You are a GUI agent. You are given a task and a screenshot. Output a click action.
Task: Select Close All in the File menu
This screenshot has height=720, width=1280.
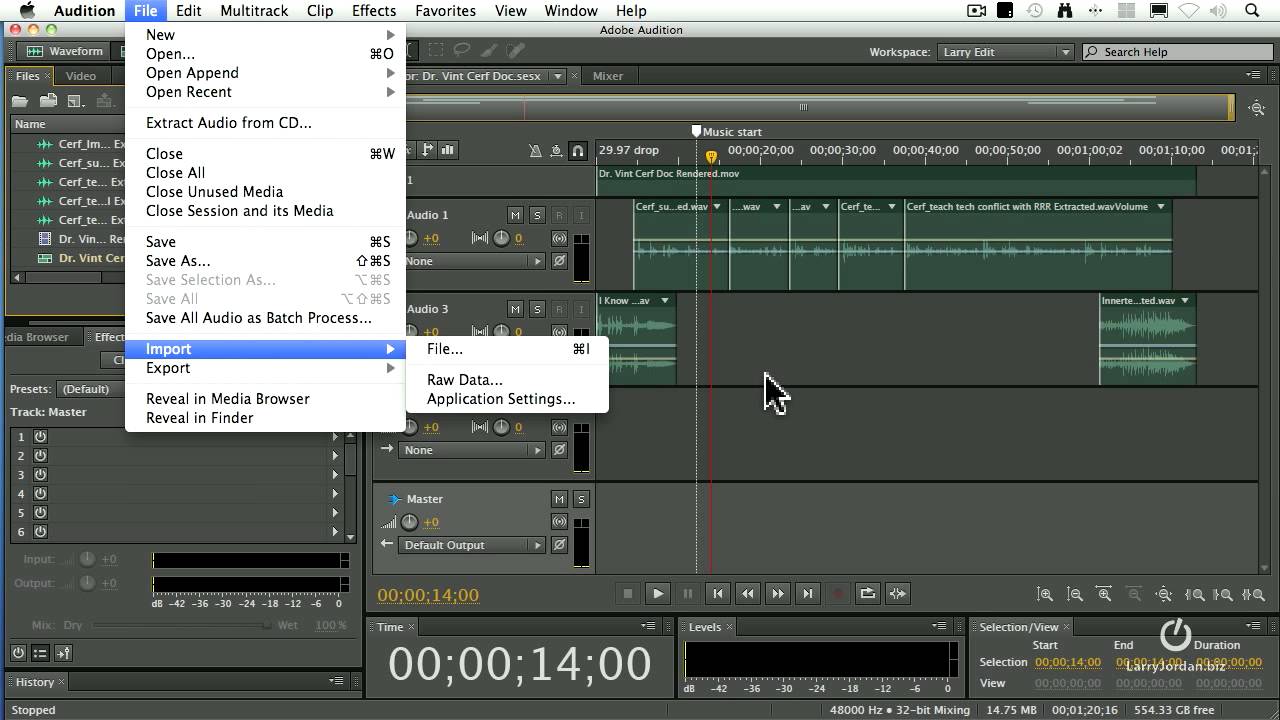click(265, 173)
